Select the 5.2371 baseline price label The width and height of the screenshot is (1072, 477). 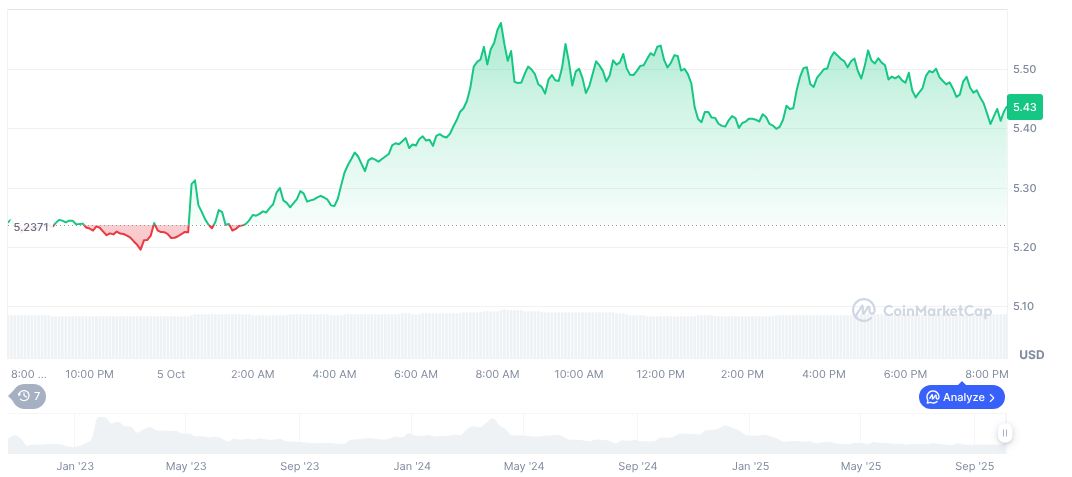point(30,228)
